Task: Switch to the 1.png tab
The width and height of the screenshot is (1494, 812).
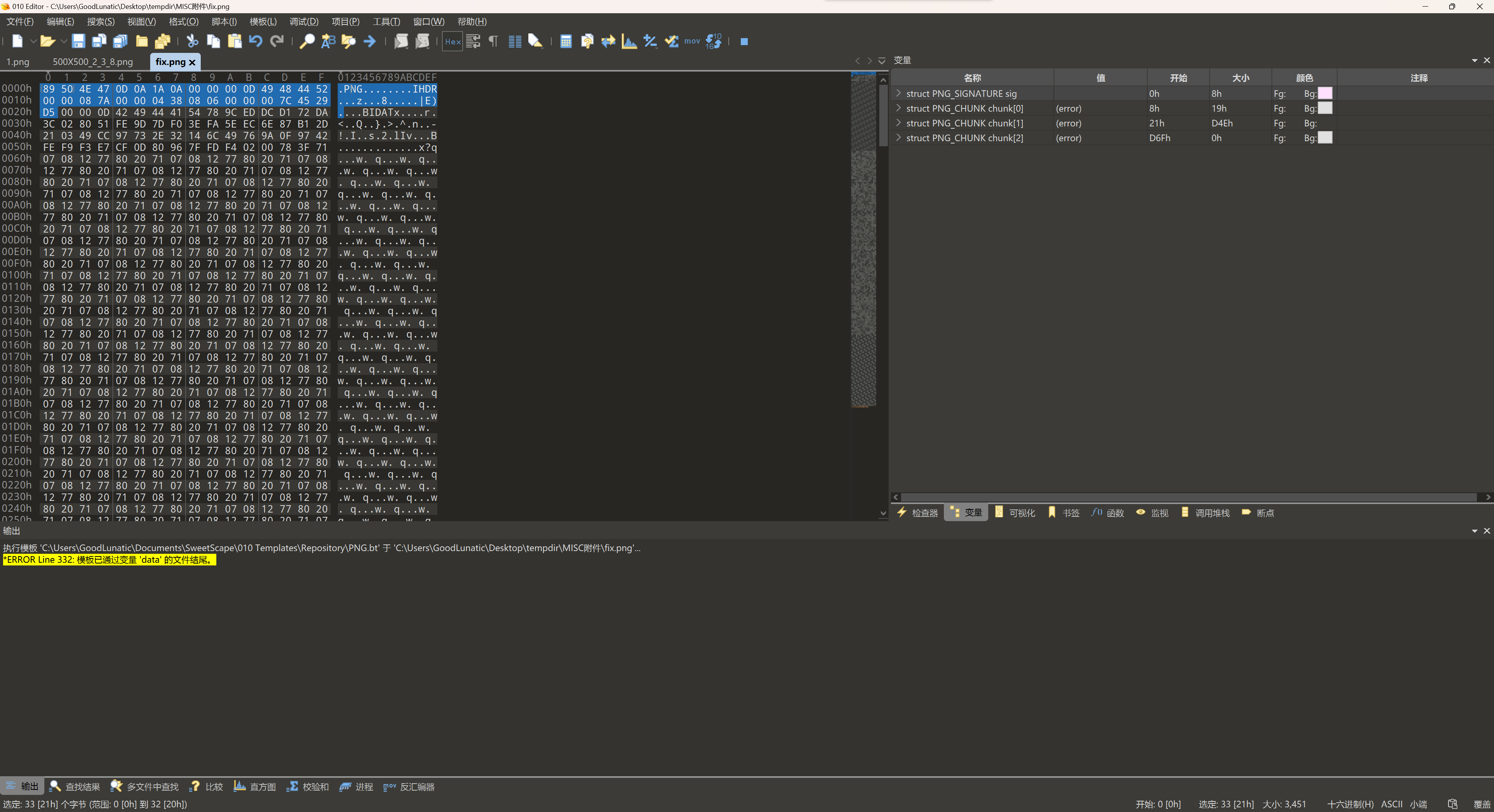Action: click(x=18, y=61)
